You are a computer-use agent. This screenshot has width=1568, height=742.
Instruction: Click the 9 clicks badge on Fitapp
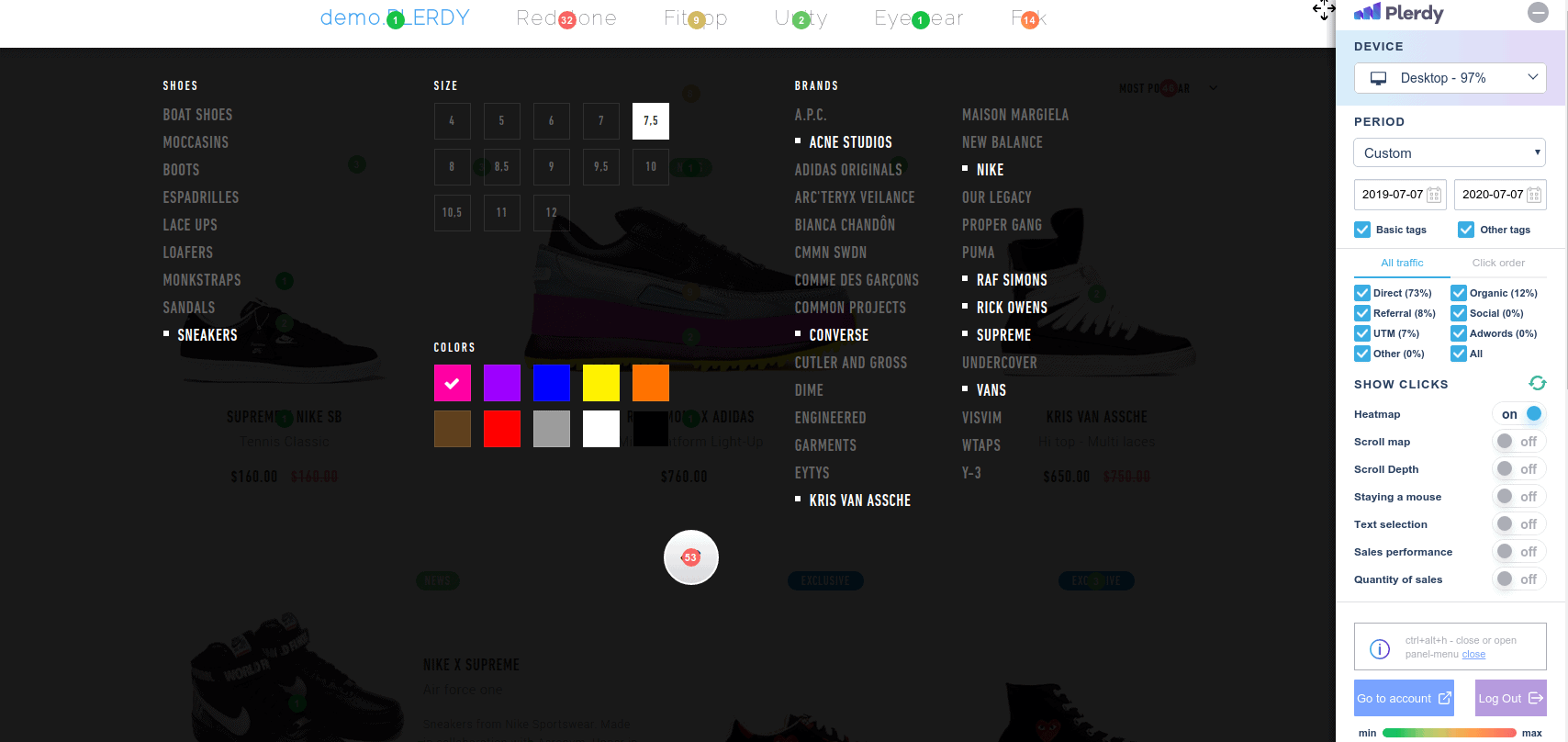tap(696, 19)
